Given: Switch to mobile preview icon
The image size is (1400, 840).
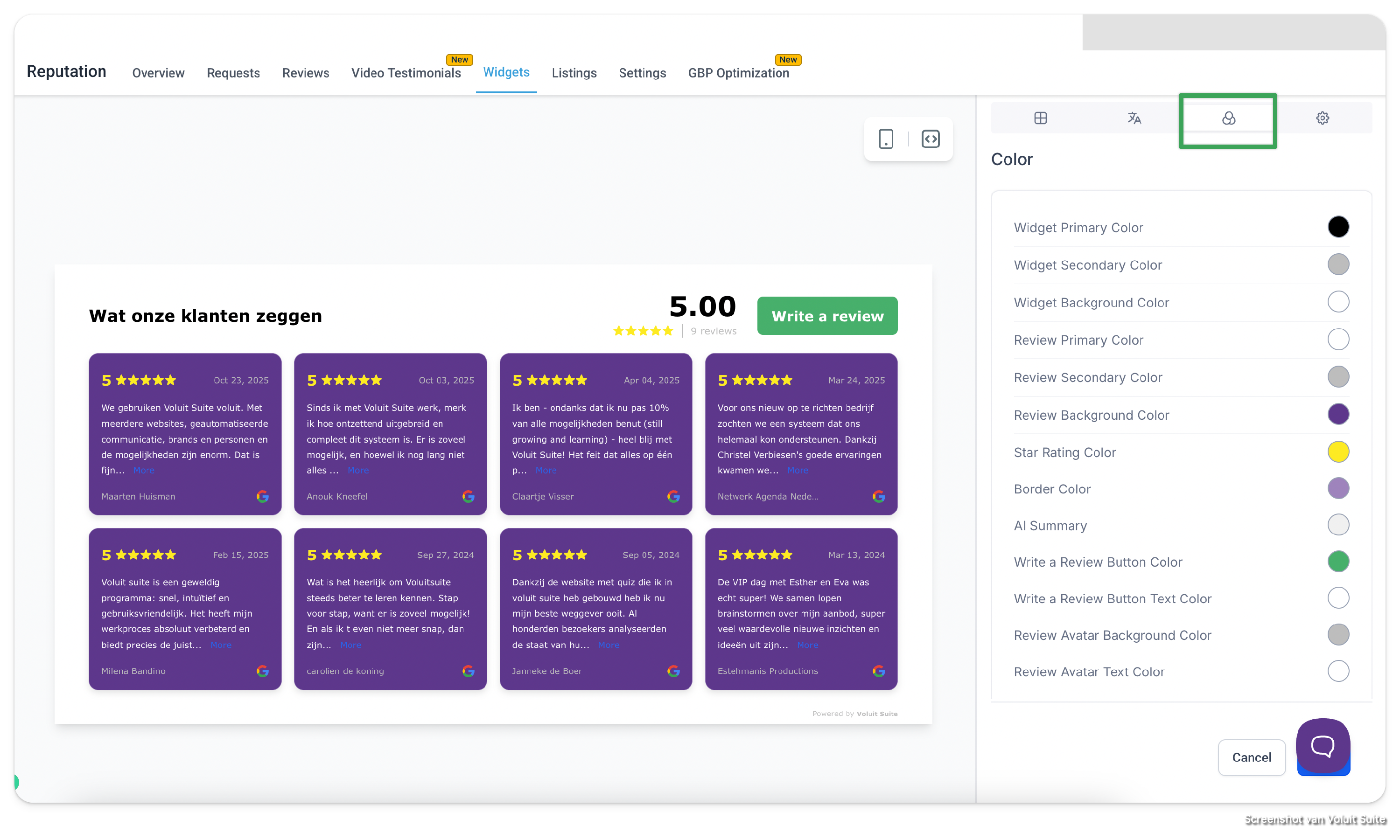Looking at the screenshot, I should pos(886,139).
